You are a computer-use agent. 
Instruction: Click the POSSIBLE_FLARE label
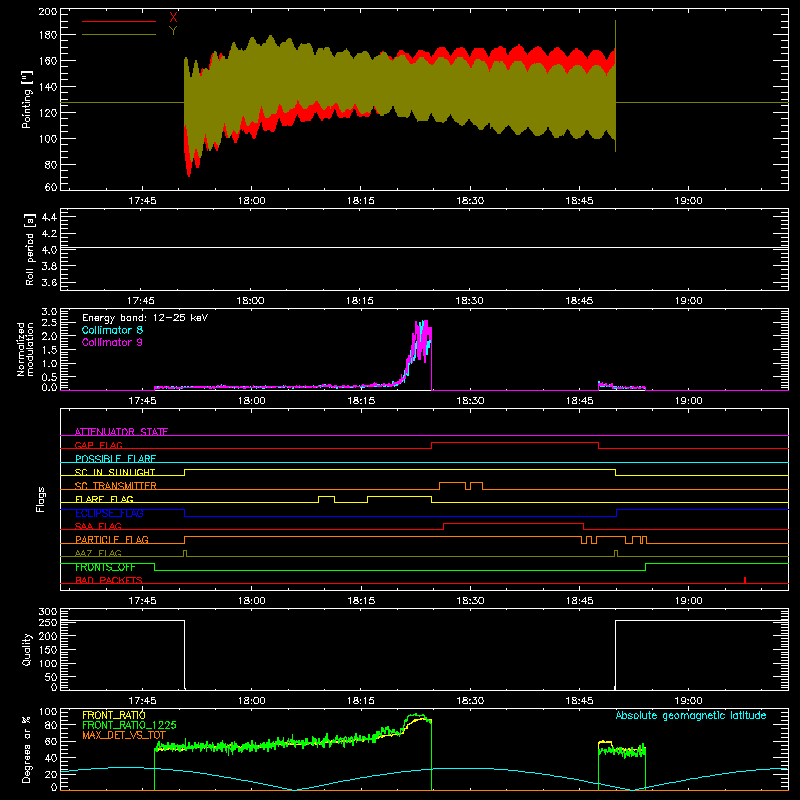115,459
